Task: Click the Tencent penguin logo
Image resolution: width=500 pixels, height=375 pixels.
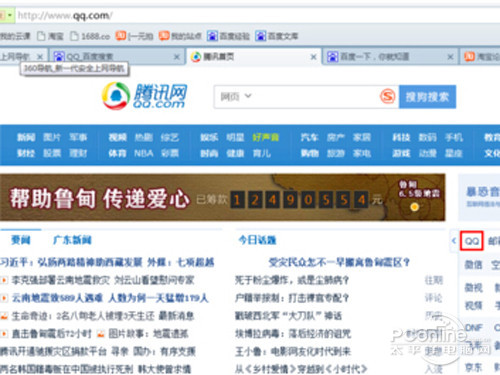Action: click(x=116, y=96)
